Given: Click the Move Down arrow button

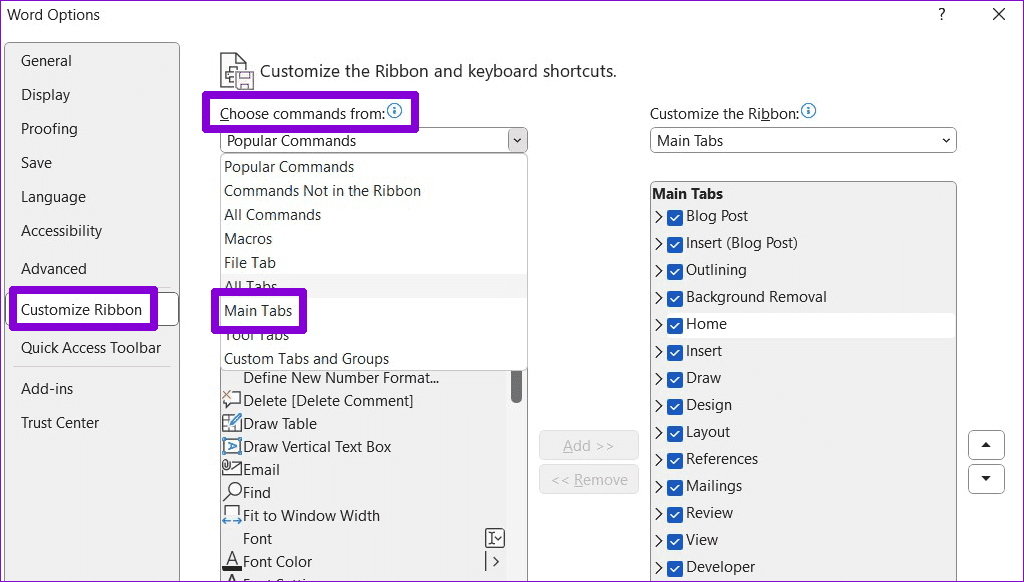Looking at the screenshot, I should coord(986,479).
